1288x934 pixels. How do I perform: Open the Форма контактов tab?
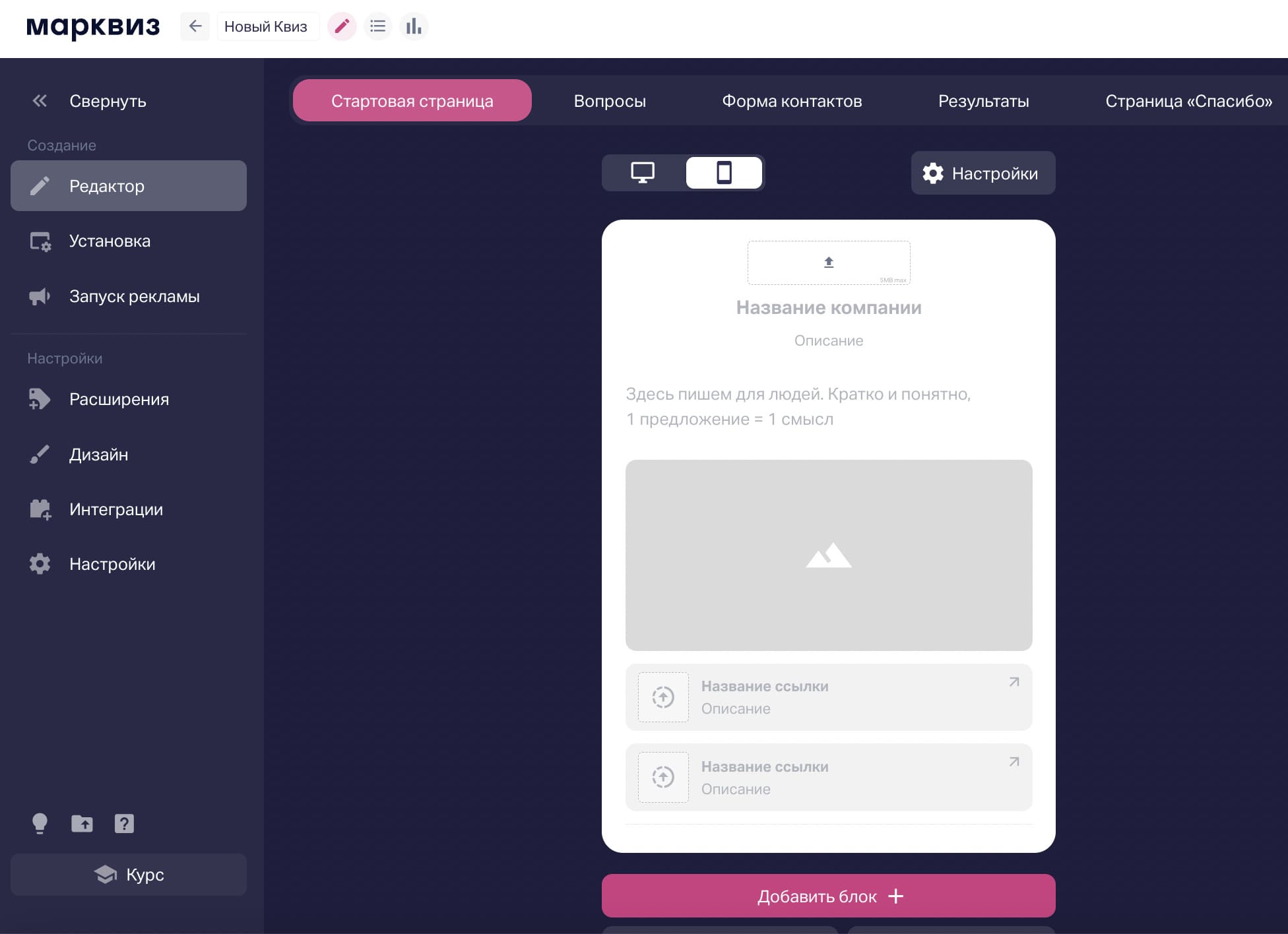click(x=792, y=101)
